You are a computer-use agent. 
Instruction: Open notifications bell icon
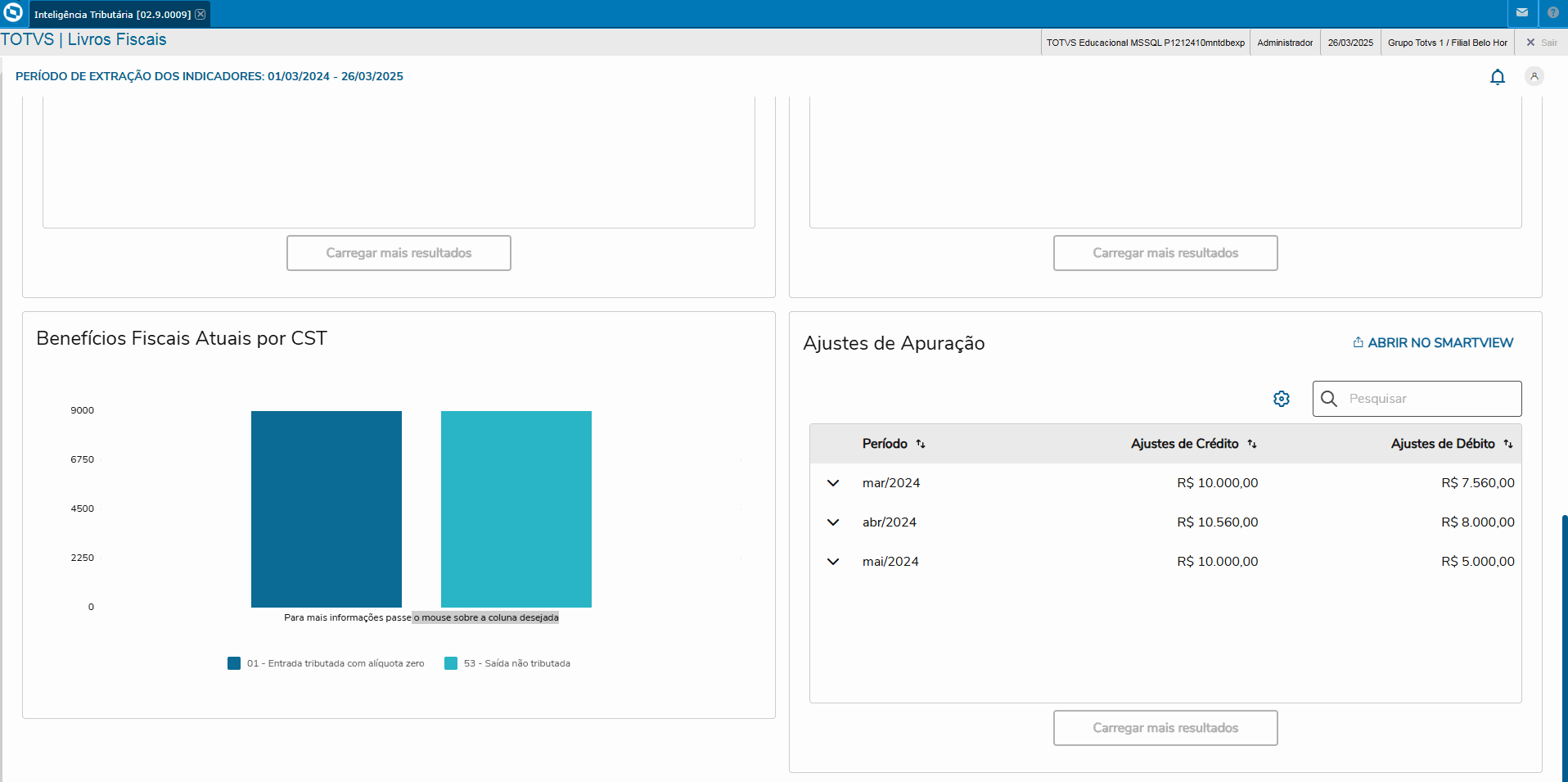tap(1498, 77)
